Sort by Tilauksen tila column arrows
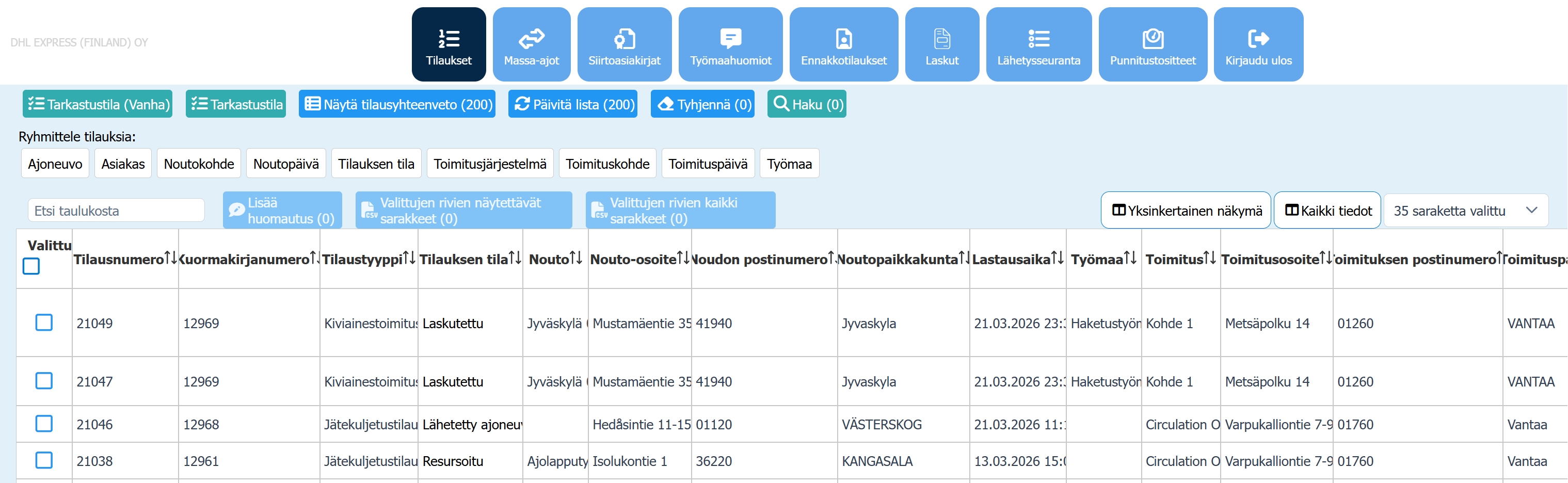Viewport: 1568px width, 483px height. coord(515,259)
